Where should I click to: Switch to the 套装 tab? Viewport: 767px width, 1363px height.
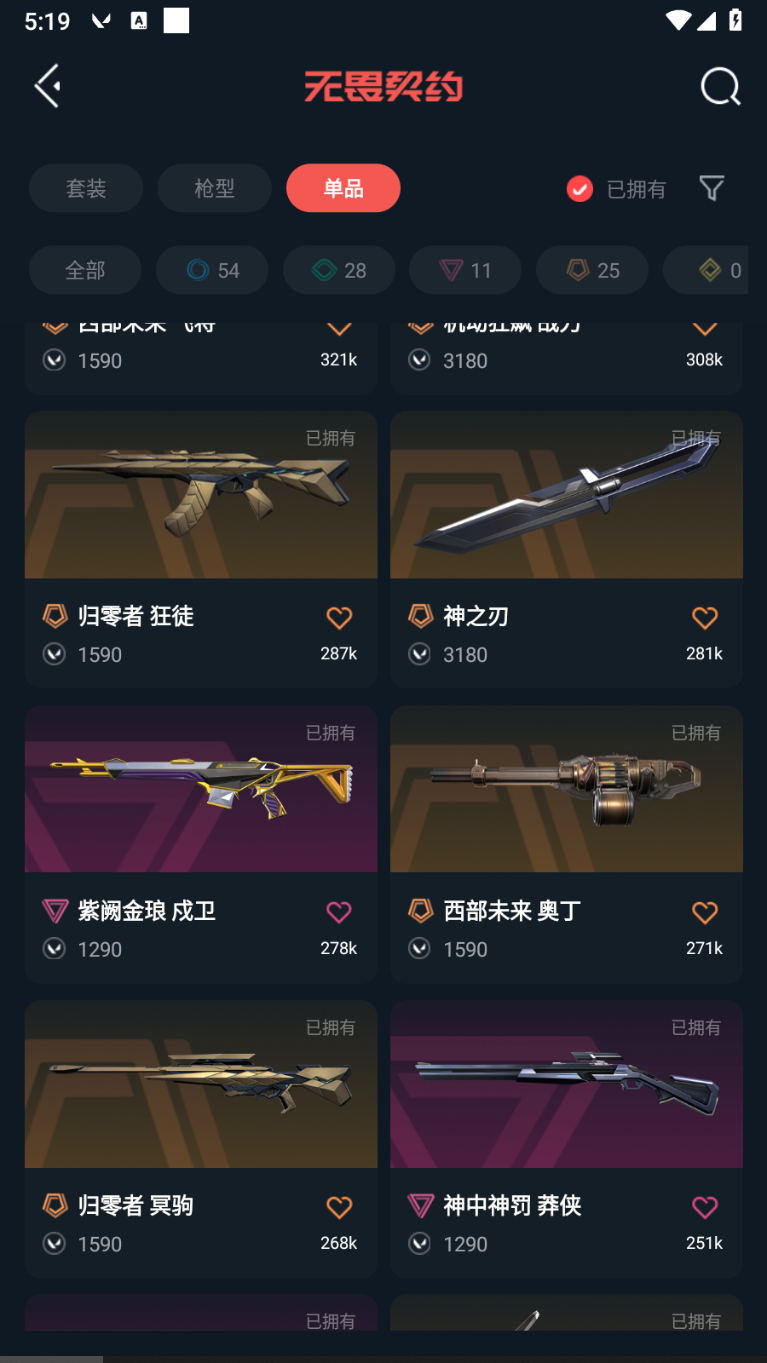(86, 188)
